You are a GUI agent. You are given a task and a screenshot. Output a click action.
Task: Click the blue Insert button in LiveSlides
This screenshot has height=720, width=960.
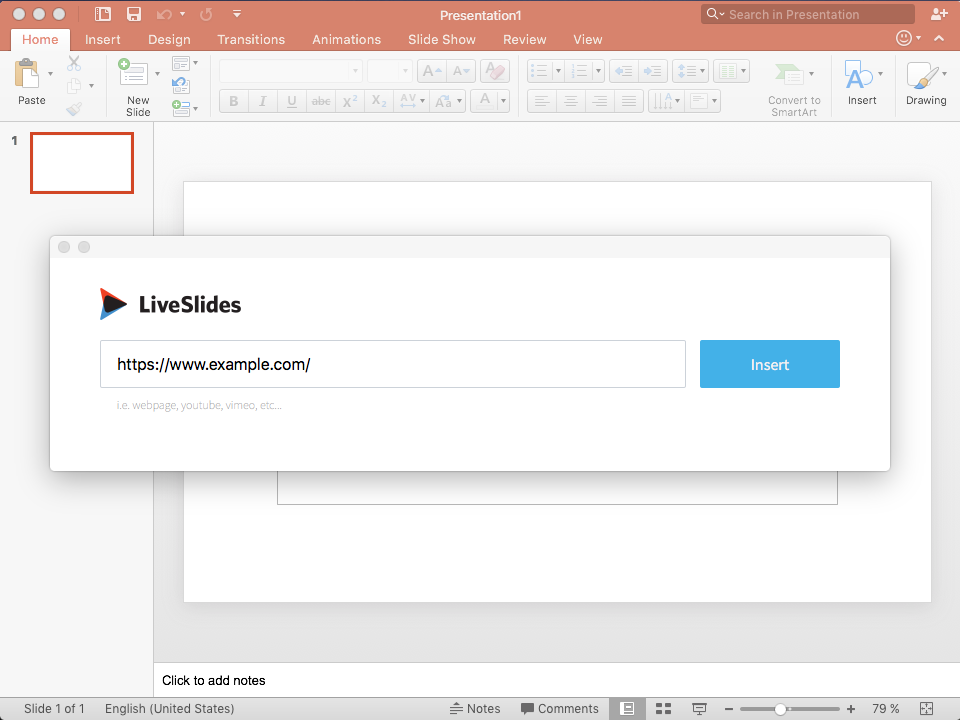tap(770, 364)
